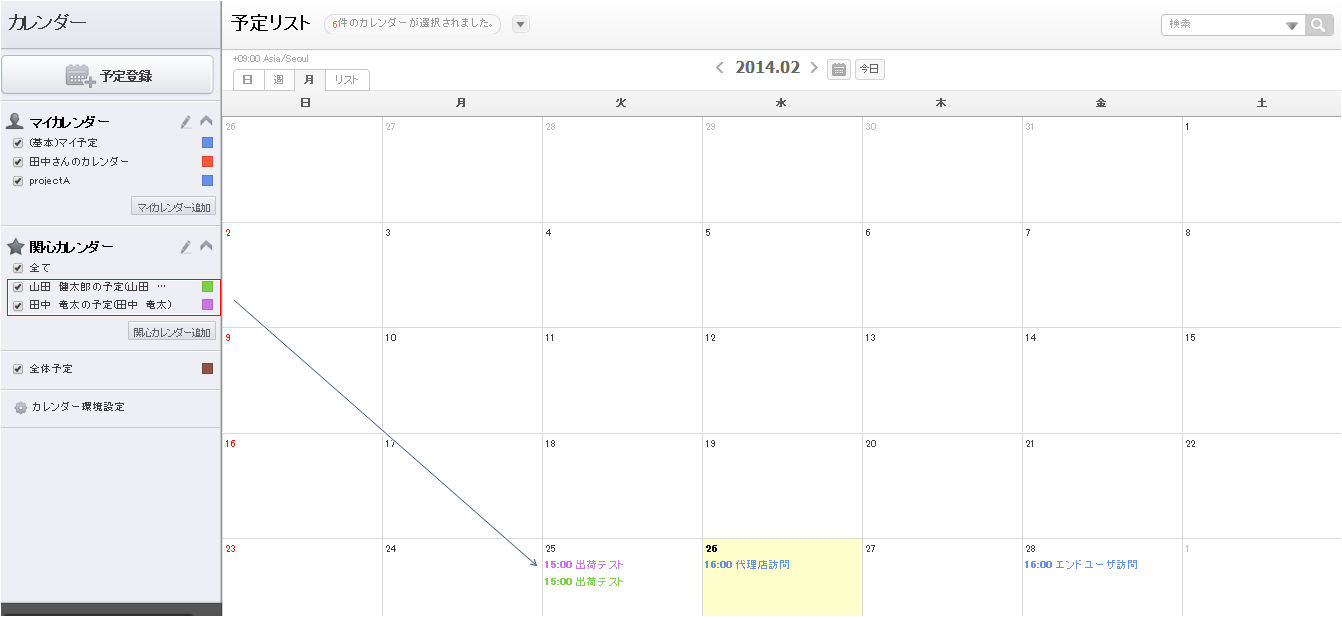1342x617 pixels.
Task: Open カレンダー環境設定 settings link
Action: (x=78, y=407)
